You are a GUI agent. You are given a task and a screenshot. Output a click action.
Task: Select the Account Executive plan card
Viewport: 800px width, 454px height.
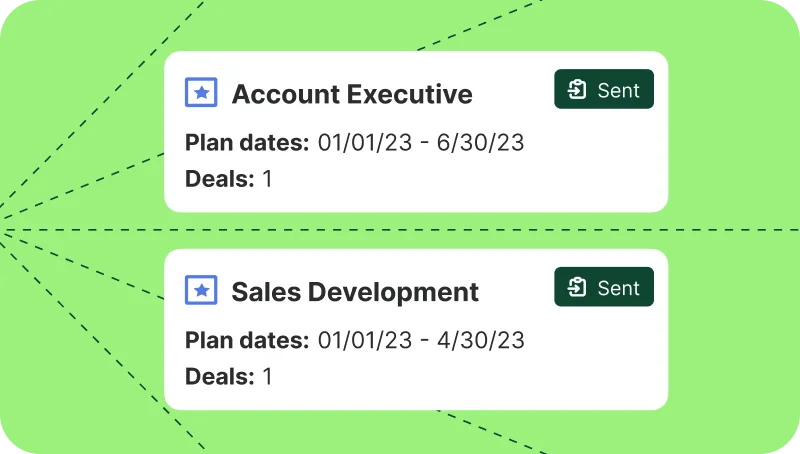(416, 132)
